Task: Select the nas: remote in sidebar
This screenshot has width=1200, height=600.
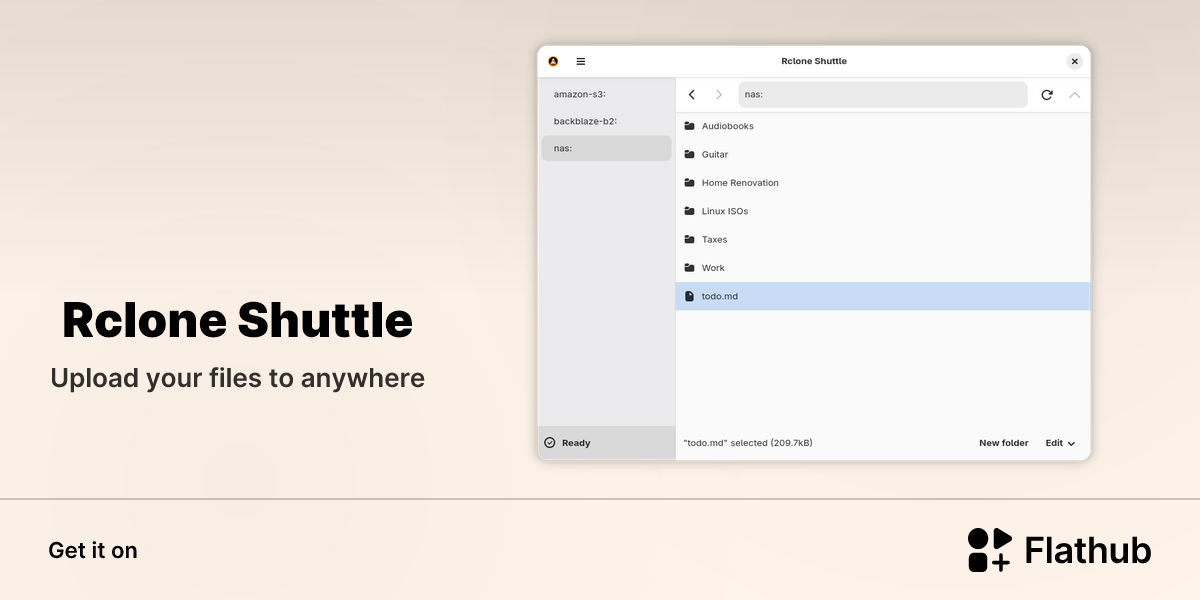Action: tap(606, 148)
